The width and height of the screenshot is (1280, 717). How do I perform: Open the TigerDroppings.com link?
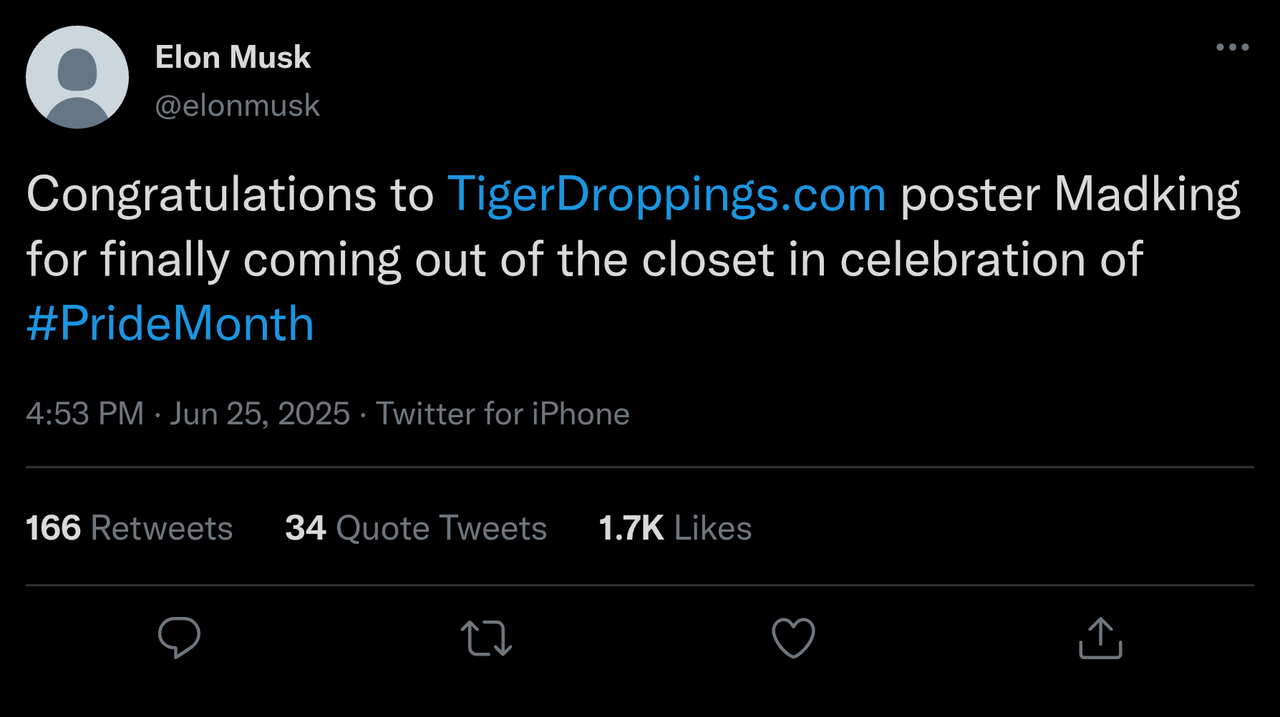click(666, 195)
